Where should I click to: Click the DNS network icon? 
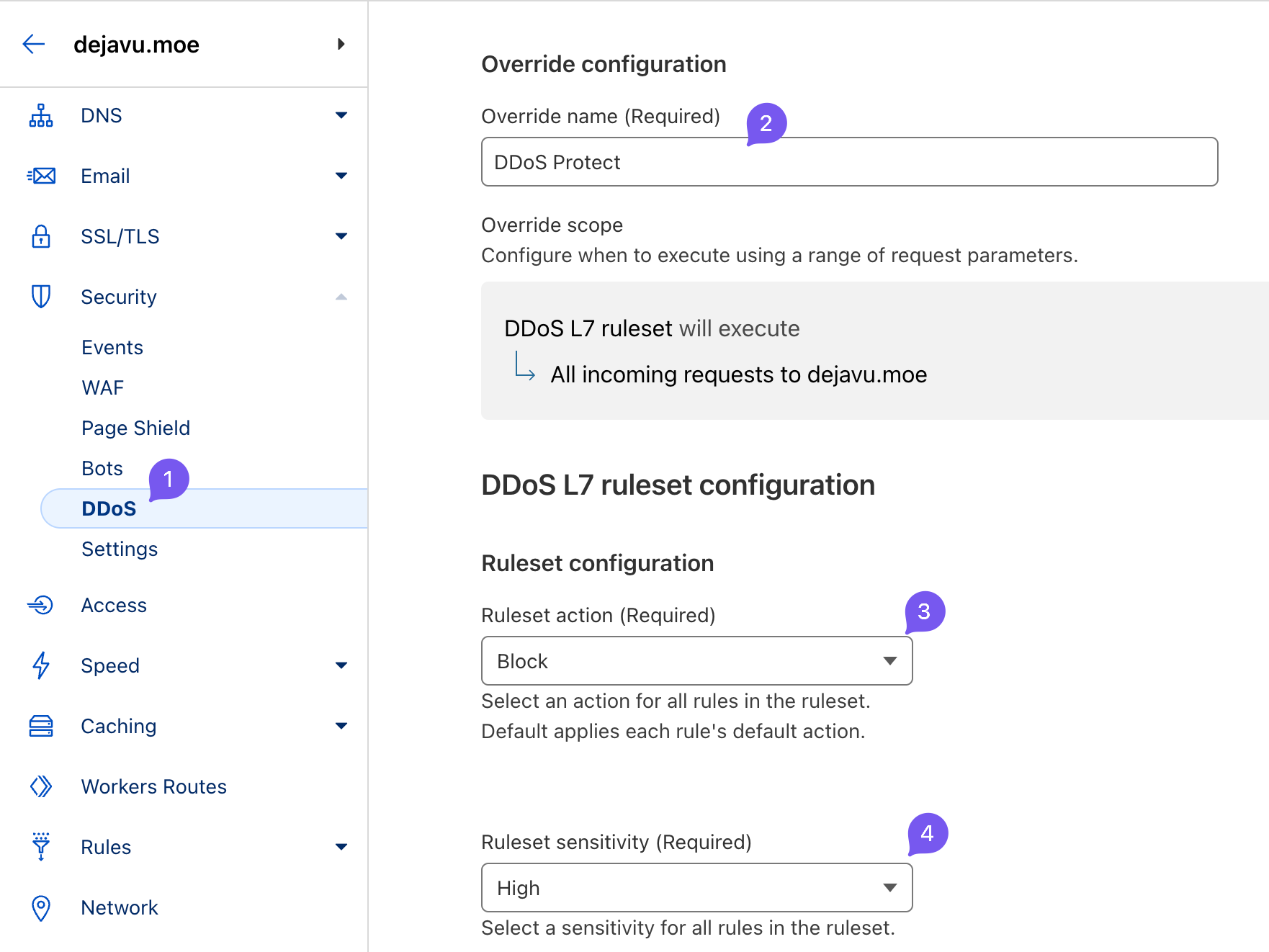(x=41, y=115)
